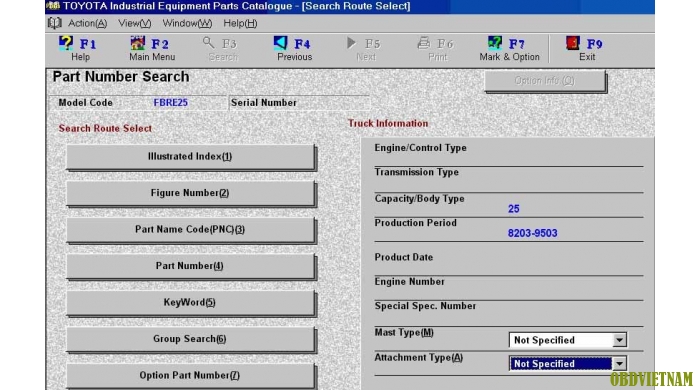Select Part Name Code(PNC)(3) button
Viewport: 700px width, 390px height.
pos(191,230)
